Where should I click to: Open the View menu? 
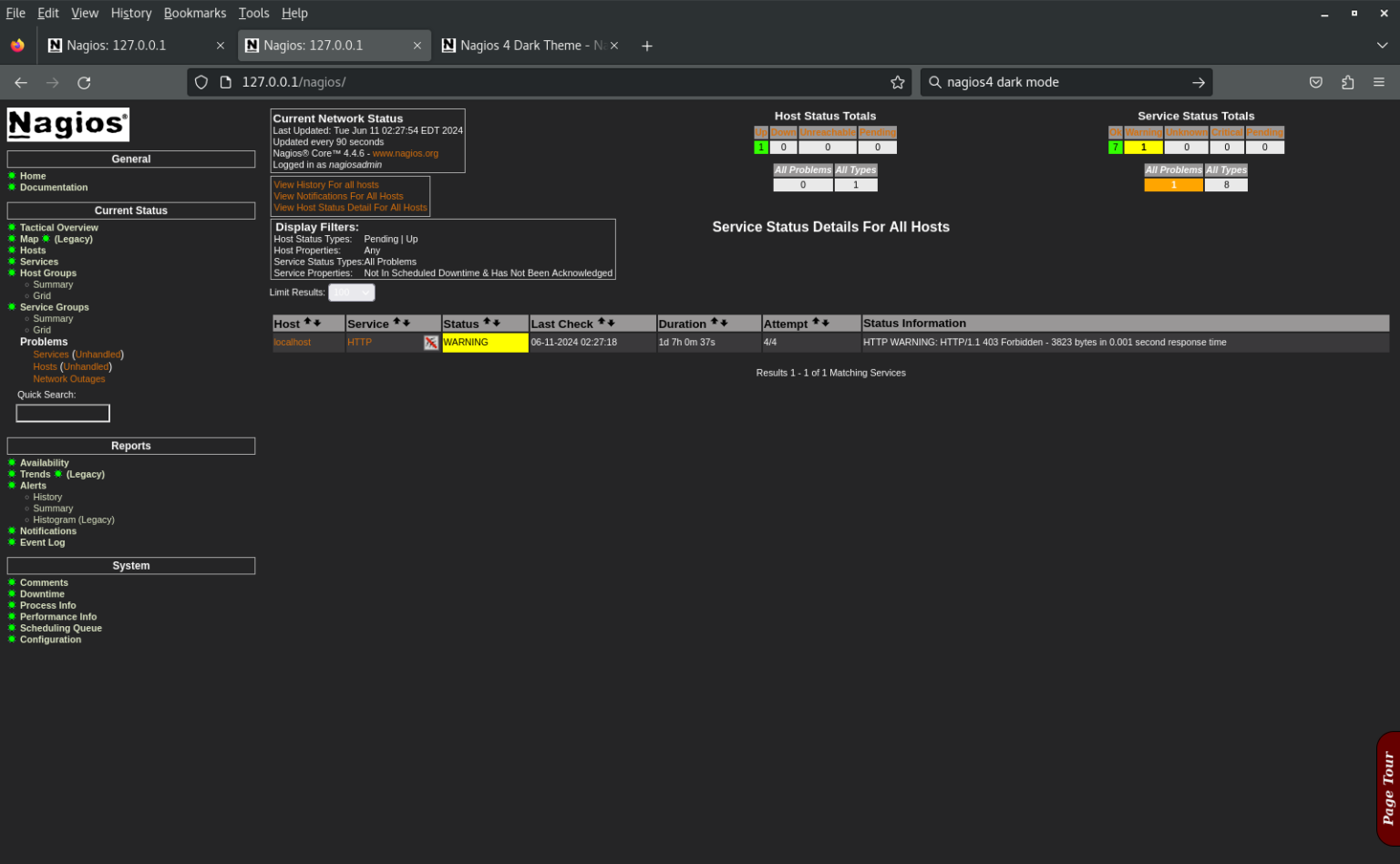coord(85,13)
